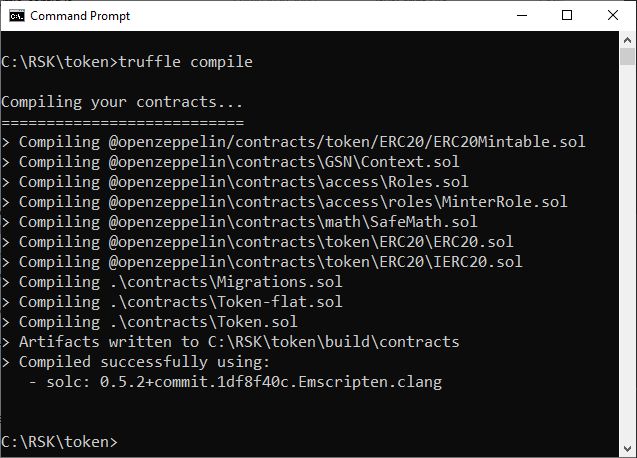Click the 'truffle compile' command line
Screen dimensions: 637x458
tap(127, 62)
